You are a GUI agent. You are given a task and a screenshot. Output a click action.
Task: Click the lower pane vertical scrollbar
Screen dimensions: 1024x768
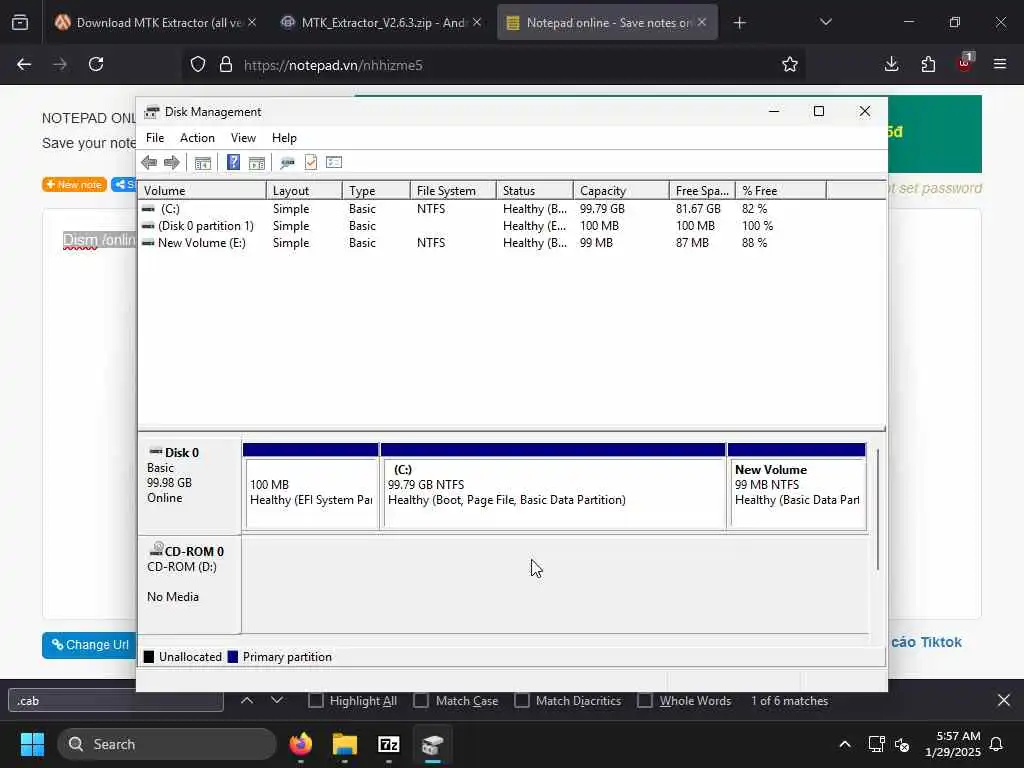pos(878,509)
